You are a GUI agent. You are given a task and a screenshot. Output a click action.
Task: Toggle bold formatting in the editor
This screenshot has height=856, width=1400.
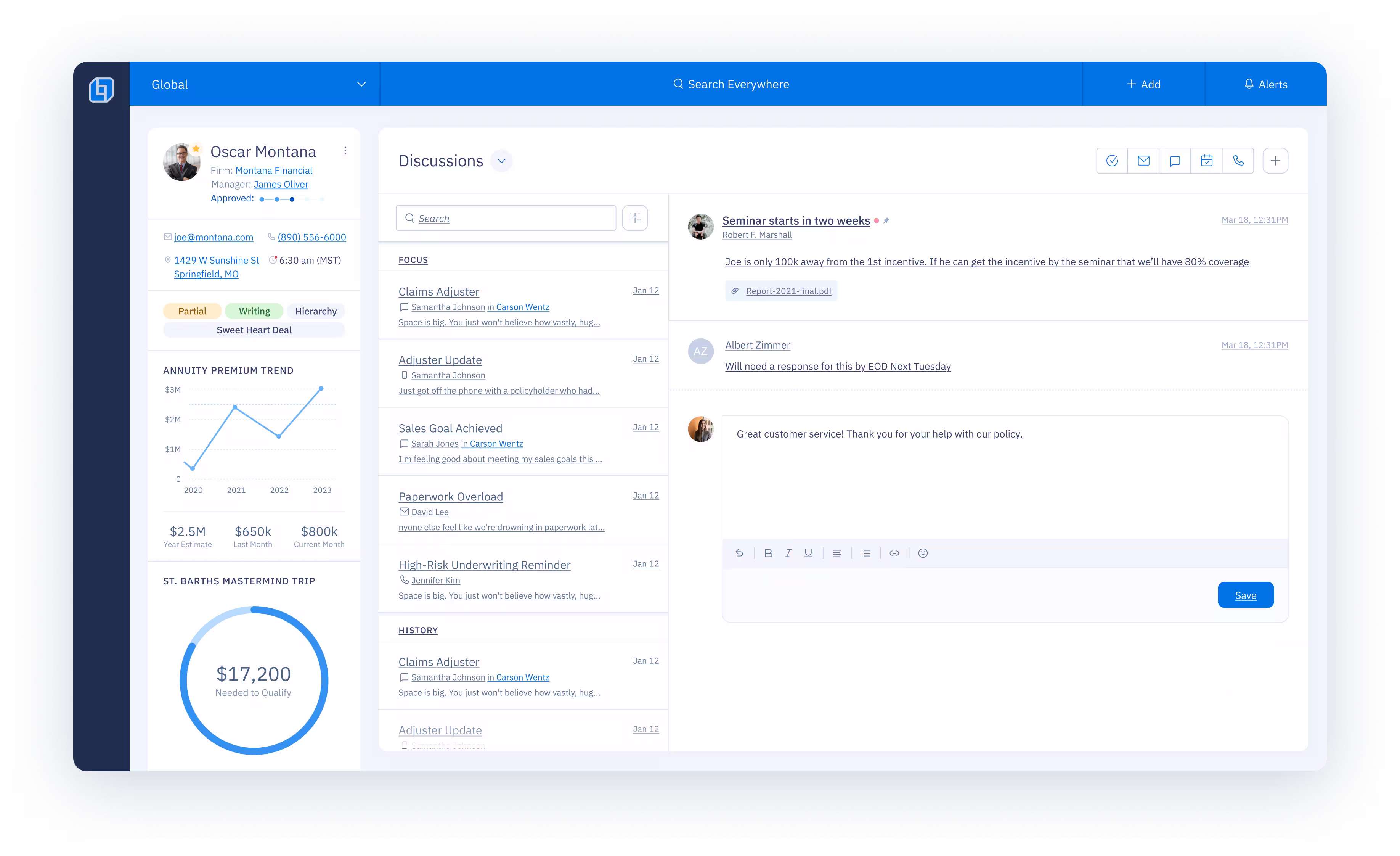pos(768,553)
